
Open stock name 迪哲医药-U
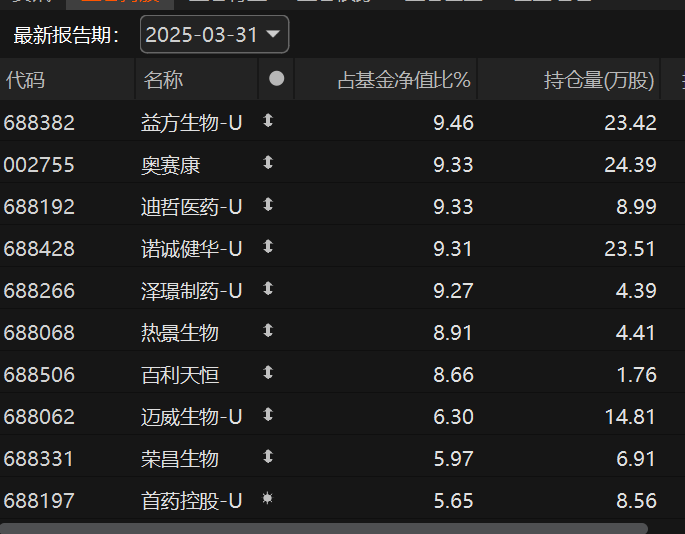[191, 207]
